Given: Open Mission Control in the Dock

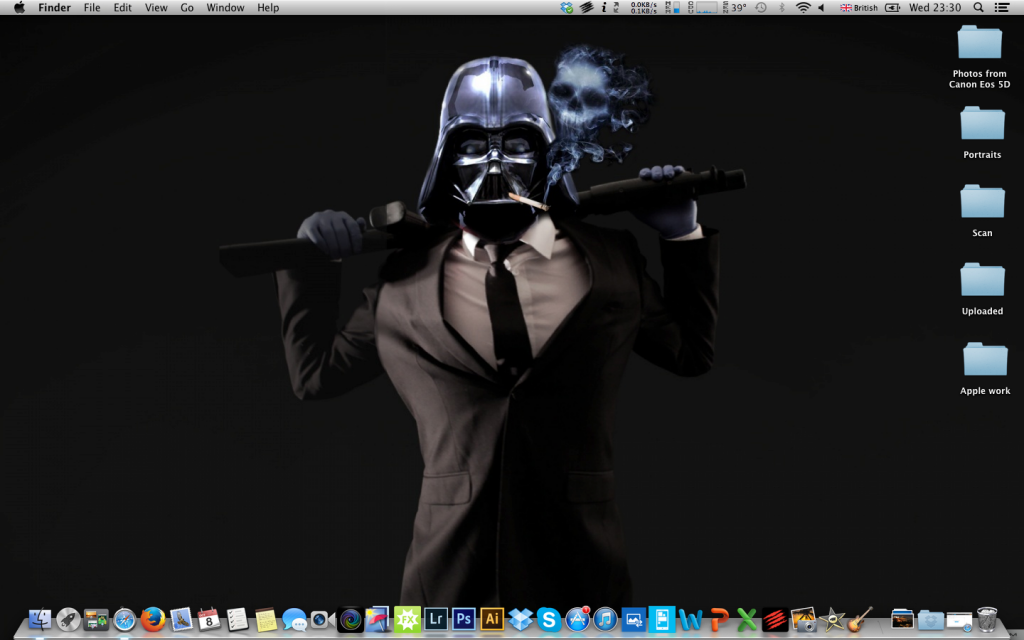Looking at the screenshot, I should click(x=96, y=619).
